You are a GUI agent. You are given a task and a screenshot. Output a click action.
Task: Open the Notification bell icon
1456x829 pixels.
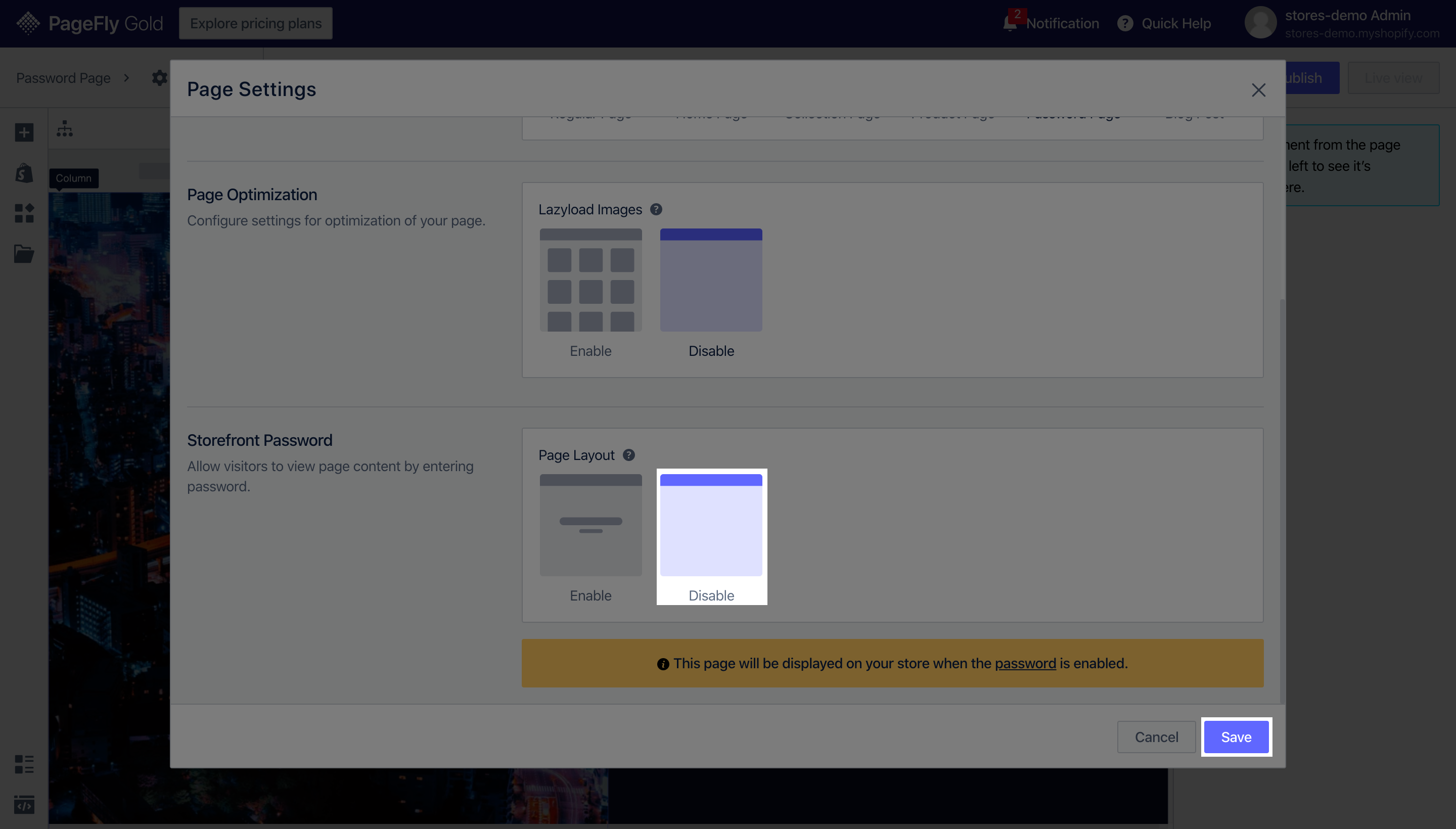[x=1010, y=23]
